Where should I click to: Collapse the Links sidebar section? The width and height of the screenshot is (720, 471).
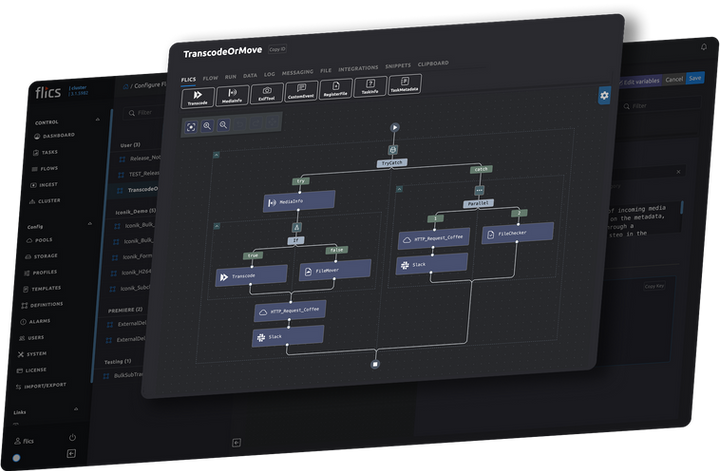(76, 409)
